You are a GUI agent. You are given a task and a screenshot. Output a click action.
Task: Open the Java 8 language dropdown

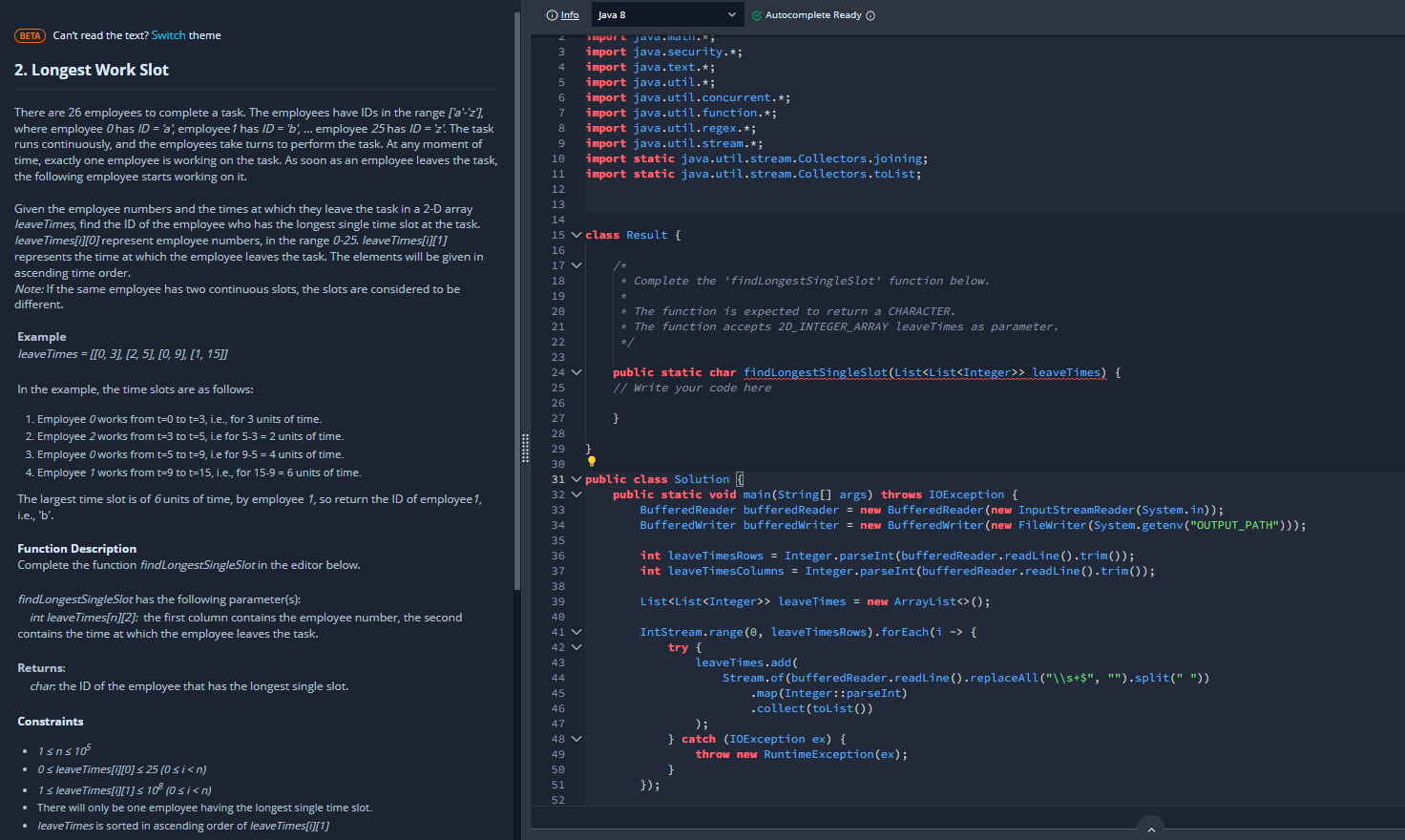pyautogui.click(x=667, y=14)
